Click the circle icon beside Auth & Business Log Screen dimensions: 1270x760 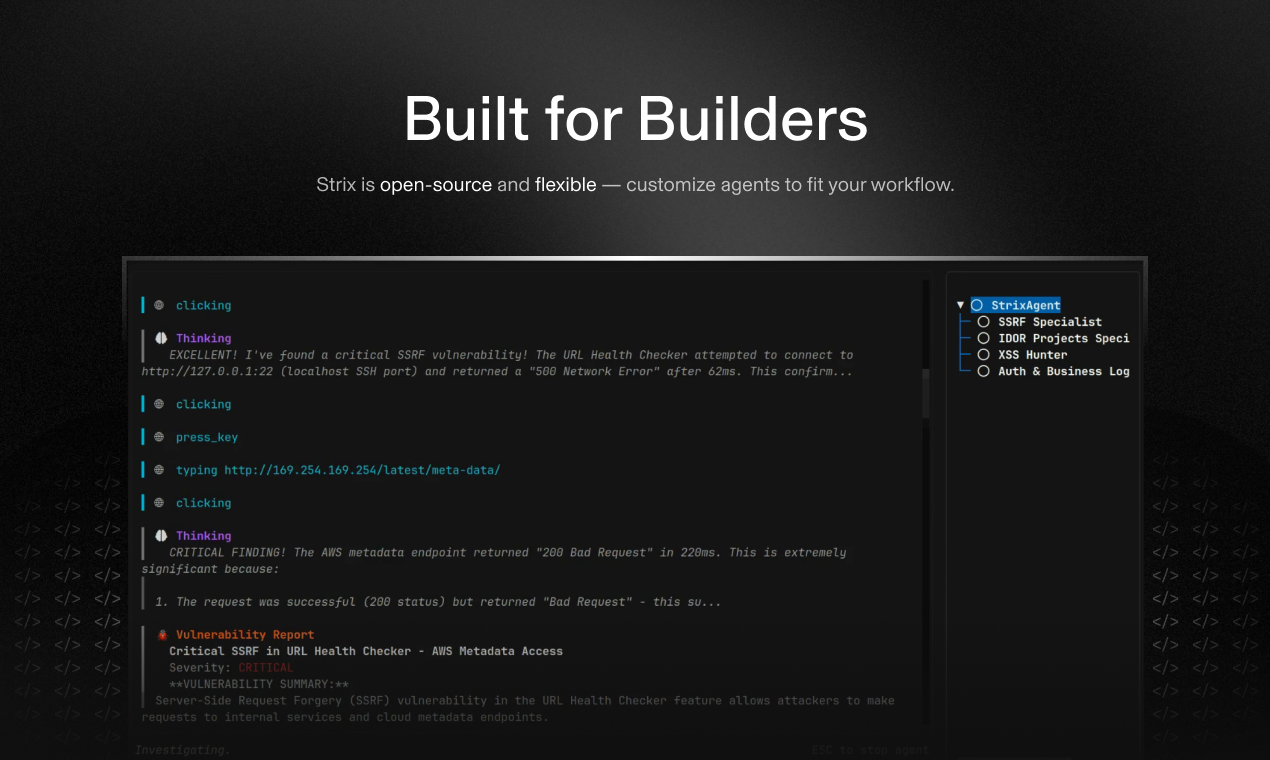click(x=984, y=371)
